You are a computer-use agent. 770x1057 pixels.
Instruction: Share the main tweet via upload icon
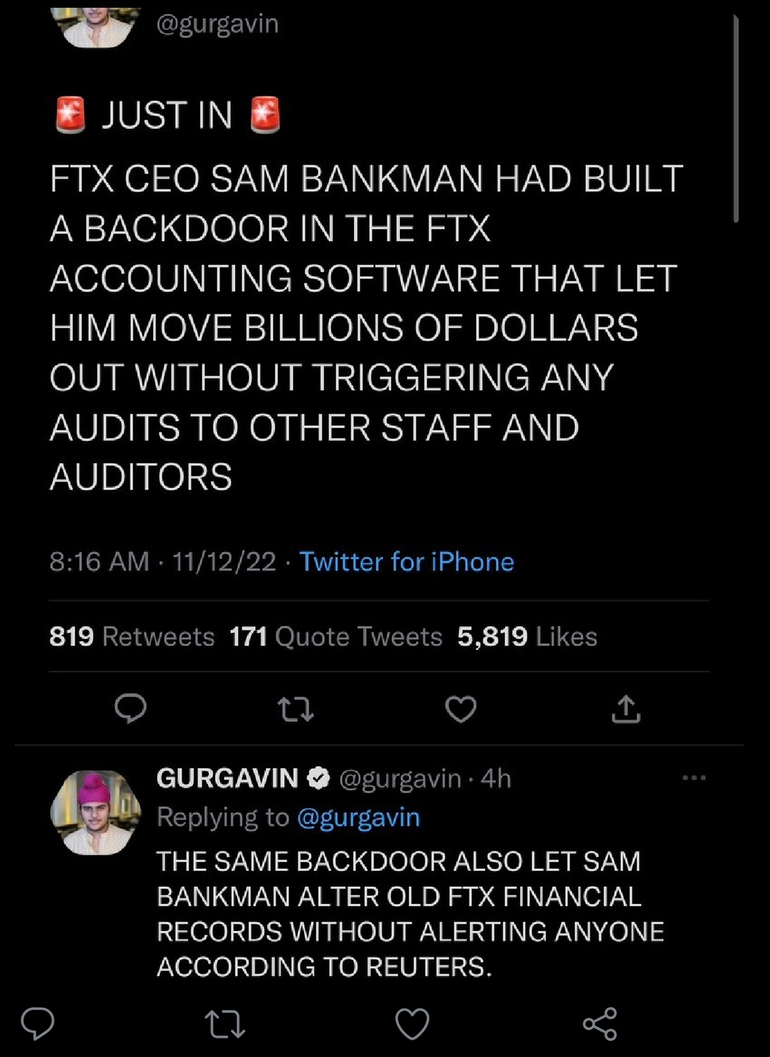click(625, 709)
